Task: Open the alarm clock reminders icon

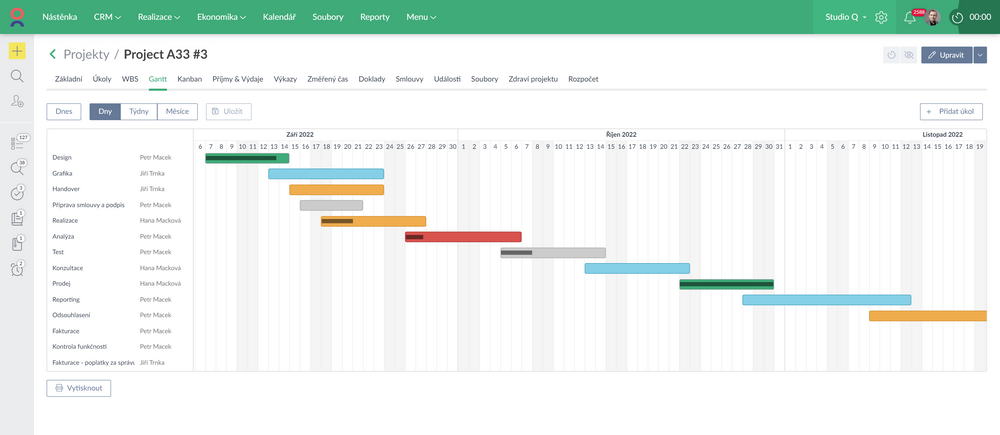Action: point(17,269)
